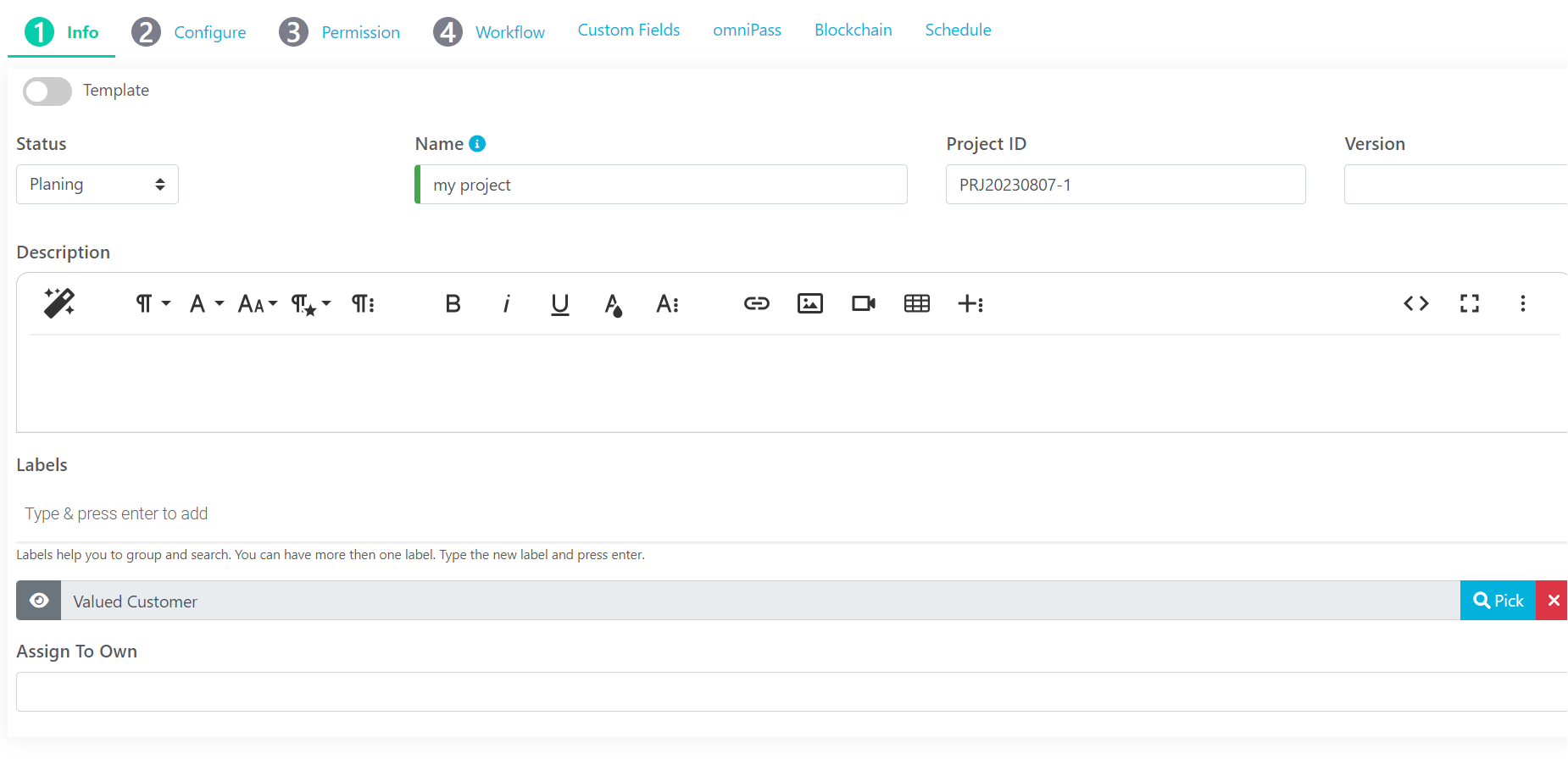Open the paragraph format dropdown
Image resolution: width=1568 pixels, height=782 pixels.
152,303
